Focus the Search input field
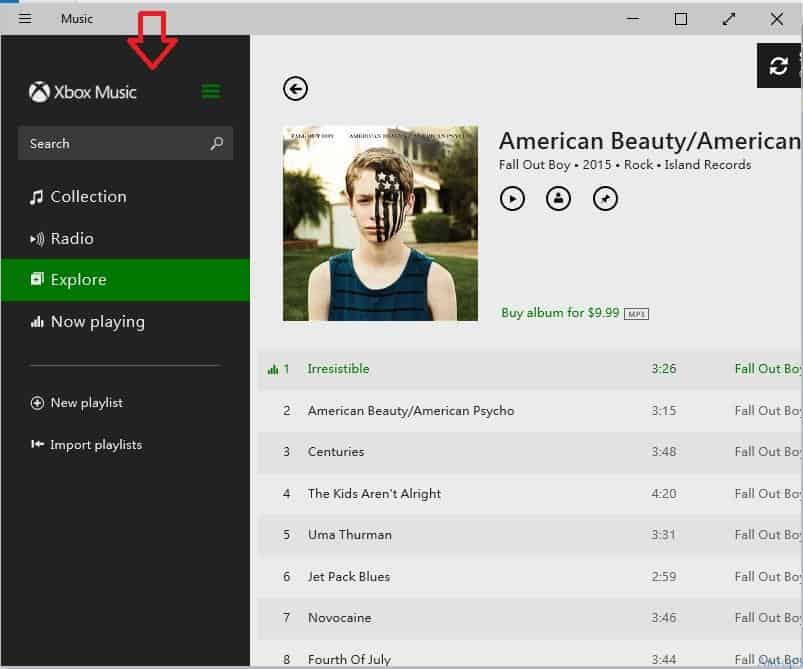Screen dimensions: 803x669 (x=125, y=143)
